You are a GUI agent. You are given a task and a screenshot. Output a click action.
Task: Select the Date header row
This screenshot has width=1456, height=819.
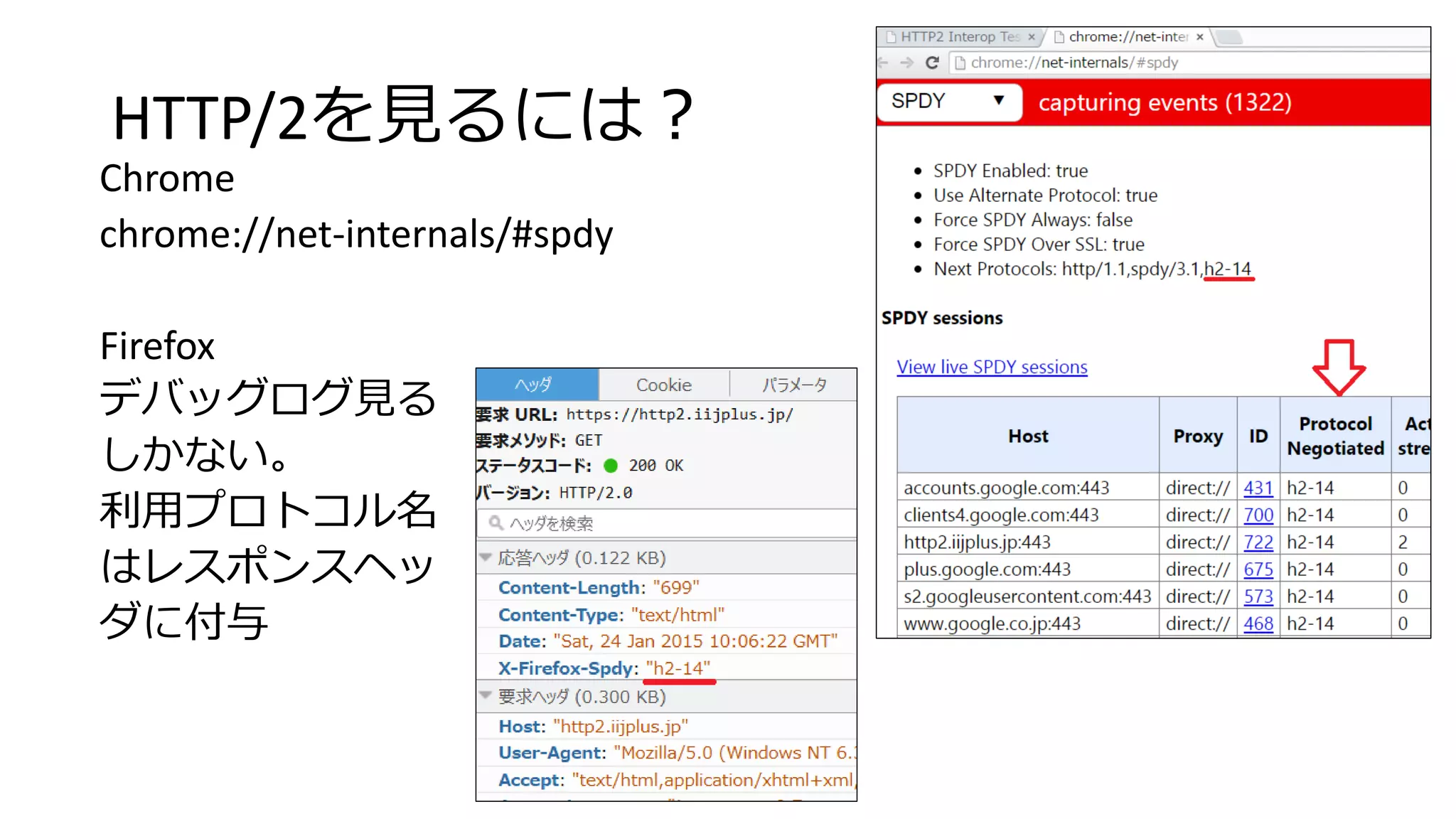pyautogui.click(x=666, y=641)
